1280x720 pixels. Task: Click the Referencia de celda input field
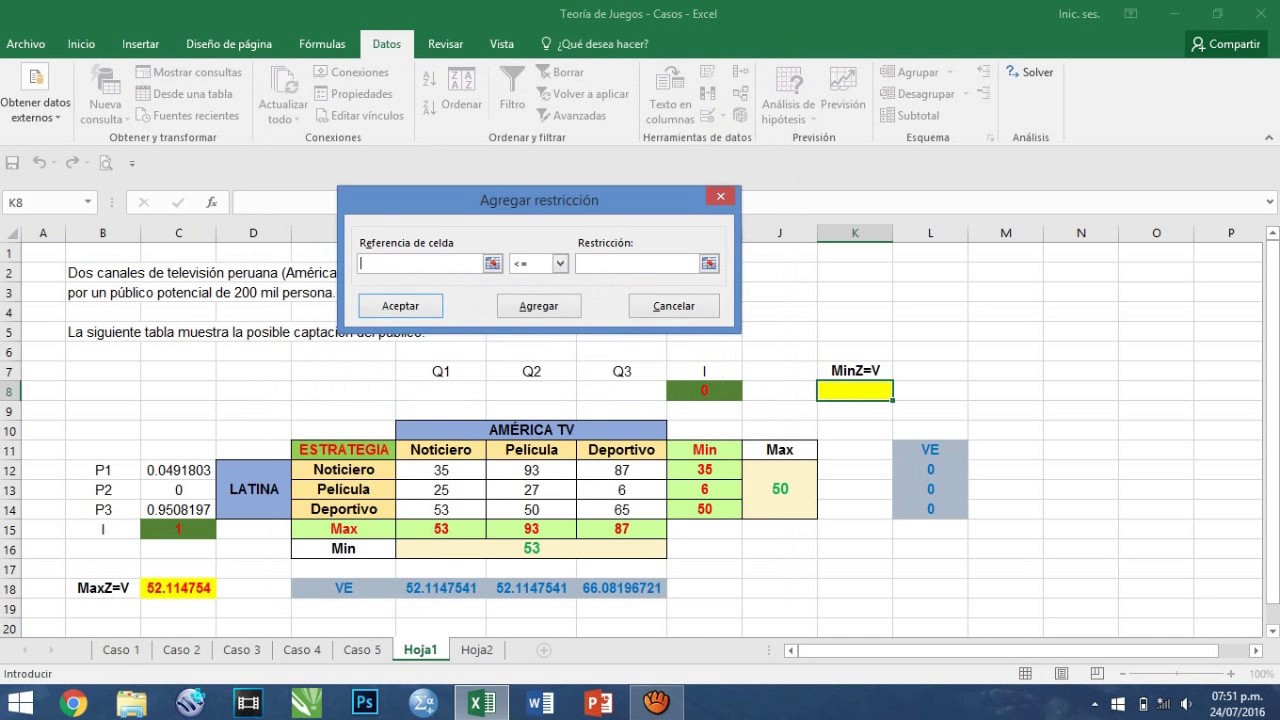click(x=421, y=263)
